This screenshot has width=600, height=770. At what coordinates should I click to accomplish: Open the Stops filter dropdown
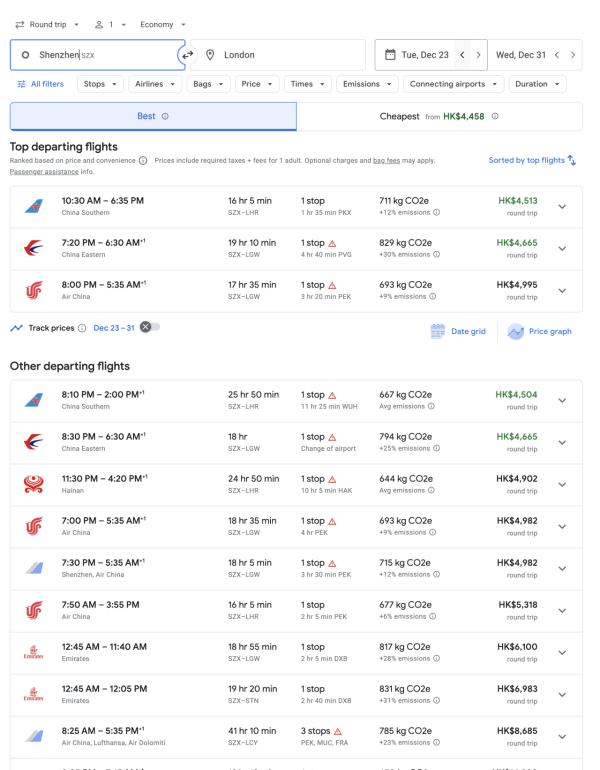(100, 84)
